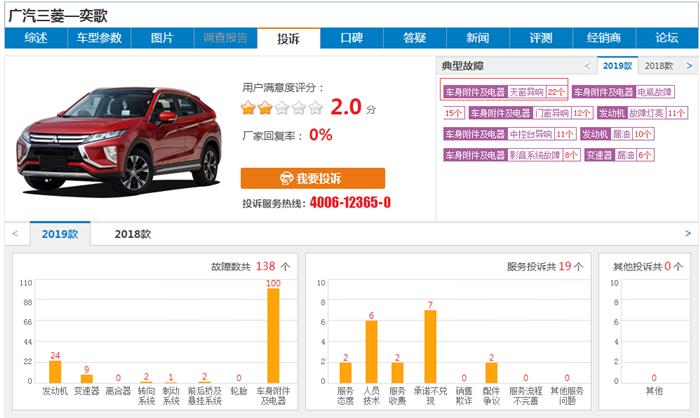This screenshot has height=418, width=700.
Task: Click the 其他 axis label in last chart
Action: pos(654,391)
